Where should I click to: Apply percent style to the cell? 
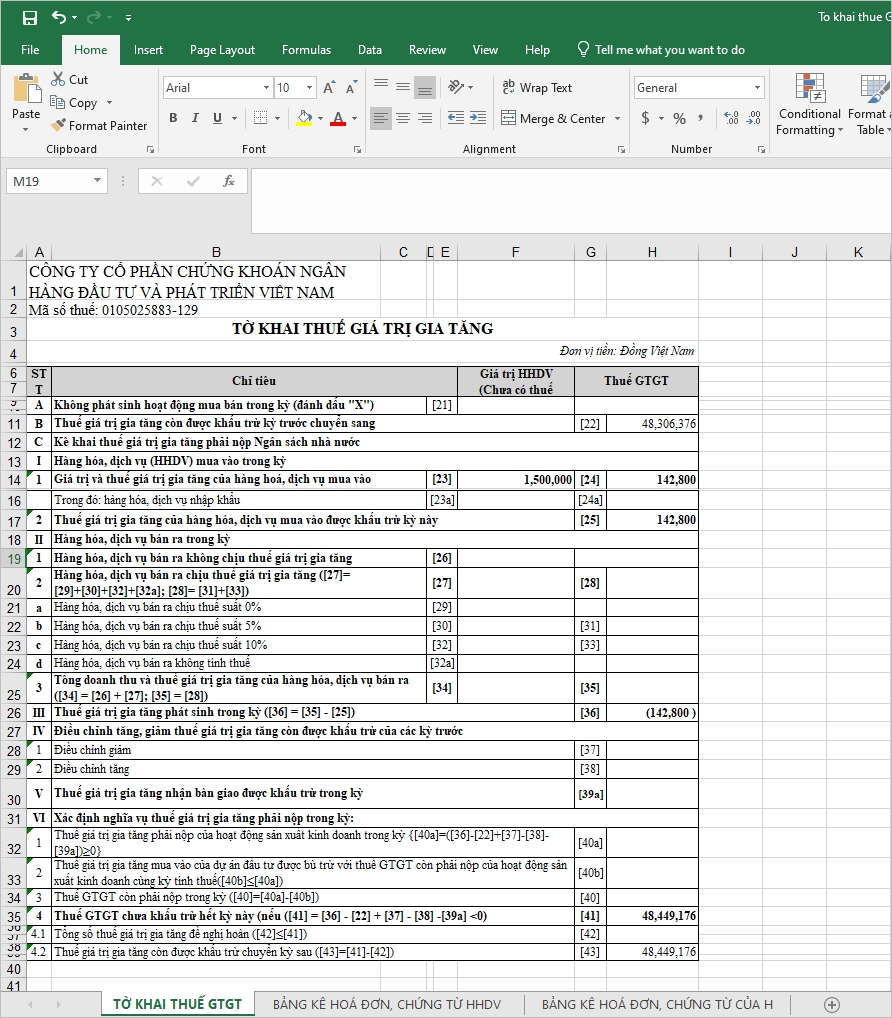tap(679, 119)
